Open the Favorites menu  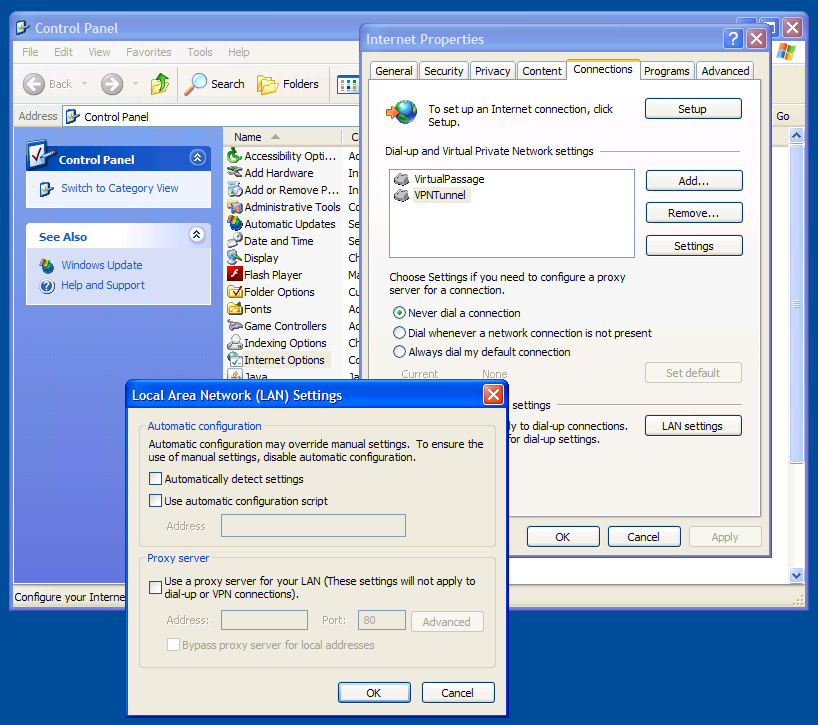click(149, 52)
